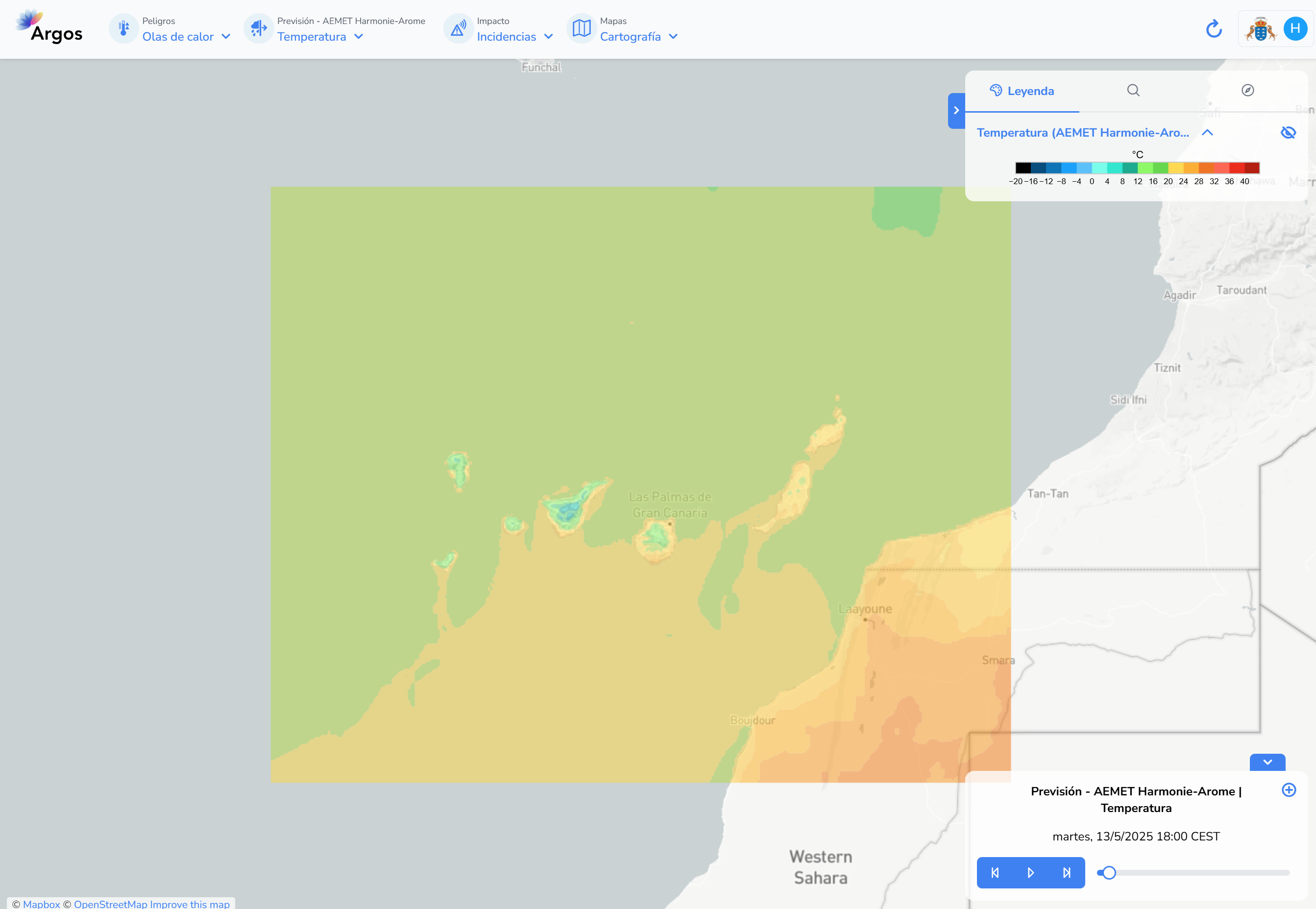Click the forecast date martes 13/5/2025 text
The image size is (1316, 909).
1136,836
